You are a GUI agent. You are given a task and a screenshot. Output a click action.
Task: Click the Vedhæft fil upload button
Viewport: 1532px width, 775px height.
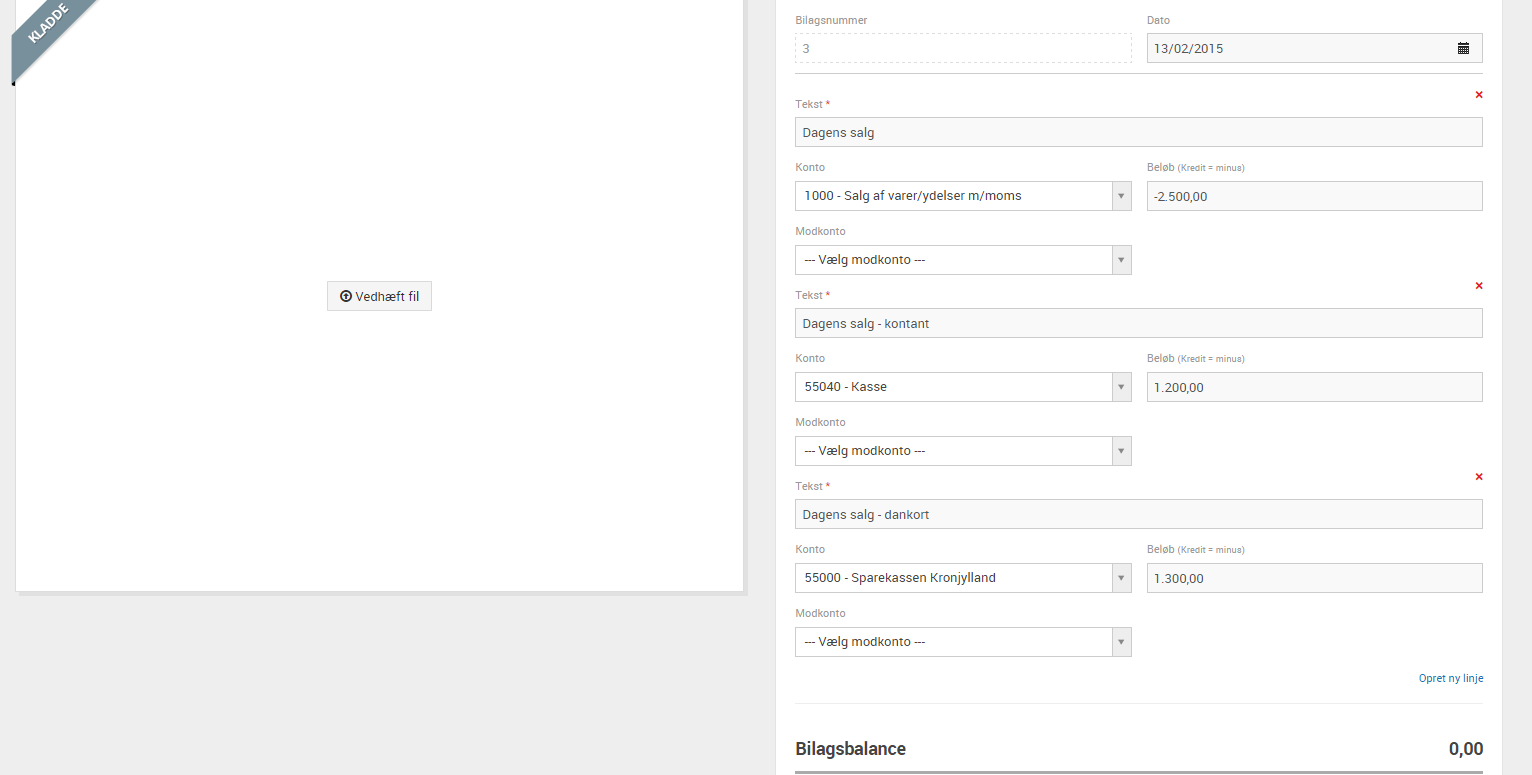click(379, 296)
